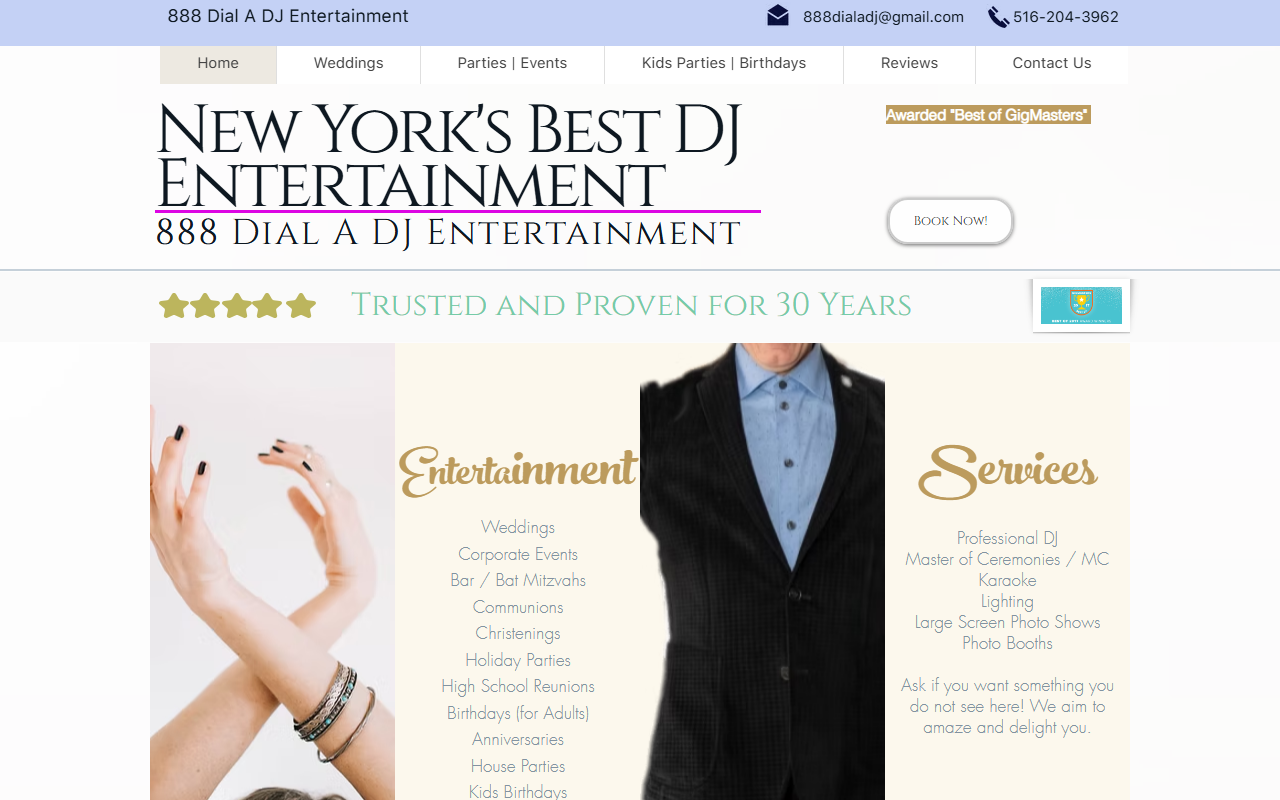Click the Entertainment script heading

click(517, 471)
